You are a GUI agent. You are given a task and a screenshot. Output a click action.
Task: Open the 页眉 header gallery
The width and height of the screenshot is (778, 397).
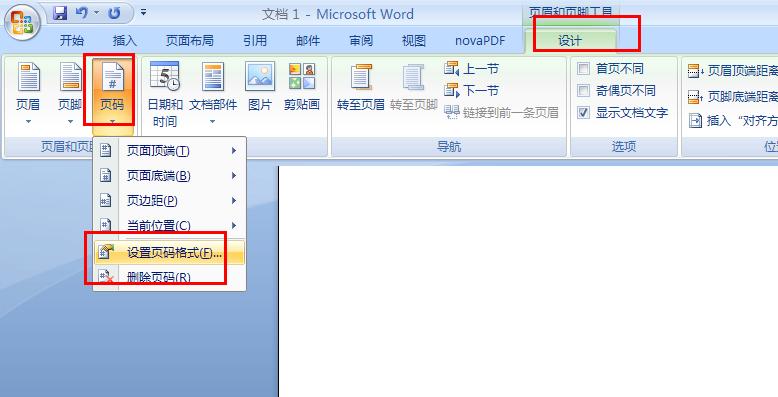[28, 93]
